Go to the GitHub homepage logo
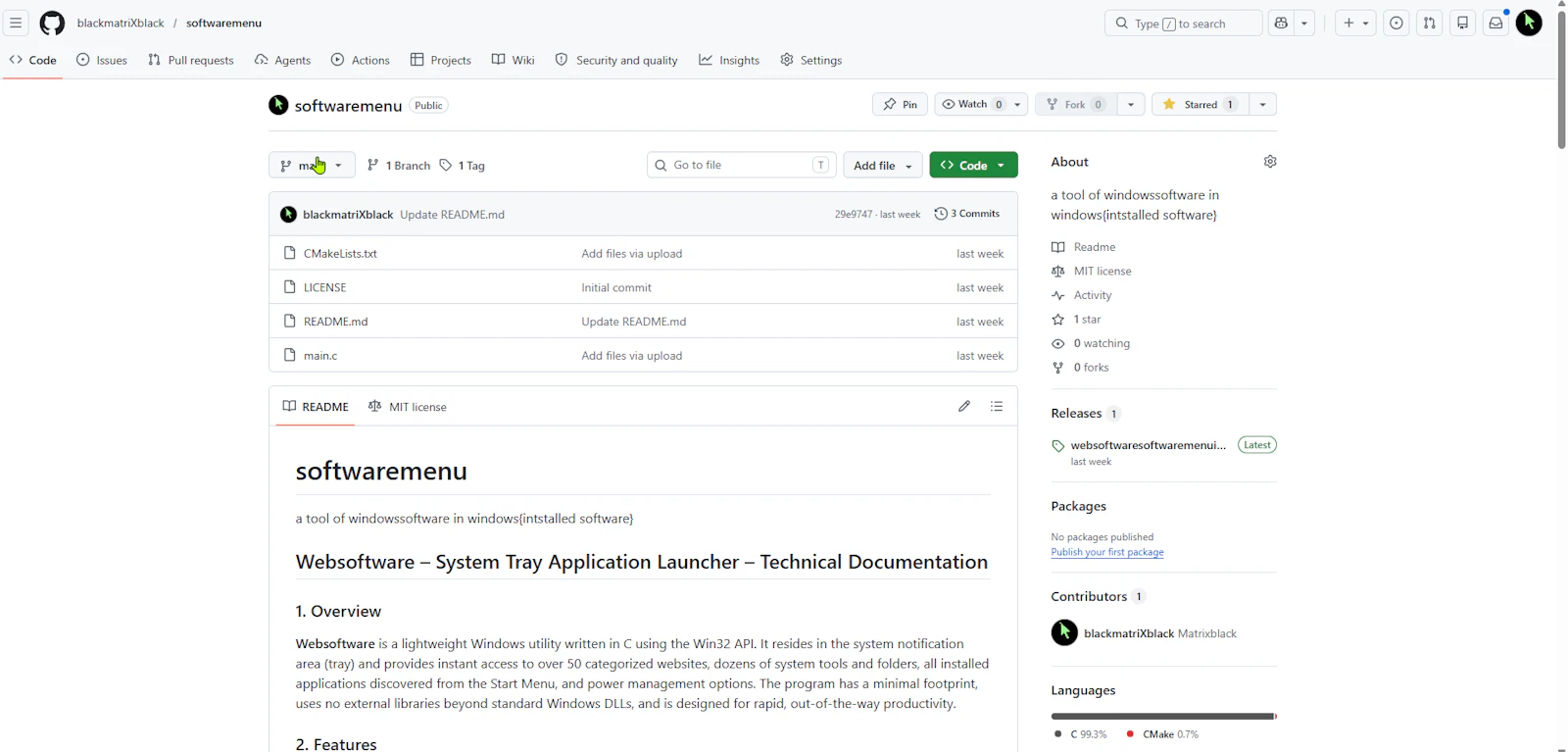This screenshot has width=1568, height=752. click(52, 23)
